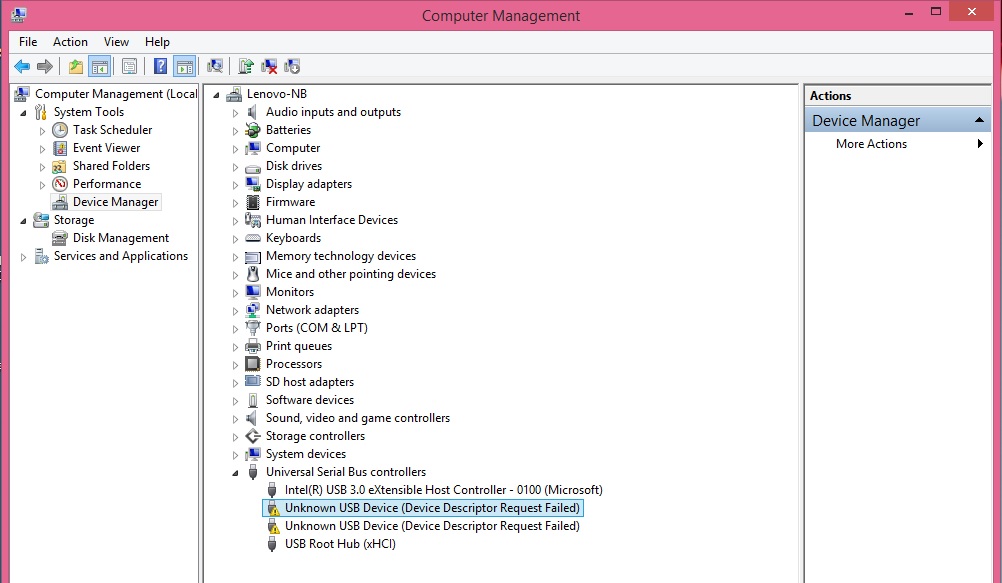Screen dimensions: 1002x583
Task: Click the Back arrow toolbar icon
Action: (x=22, y=66)
